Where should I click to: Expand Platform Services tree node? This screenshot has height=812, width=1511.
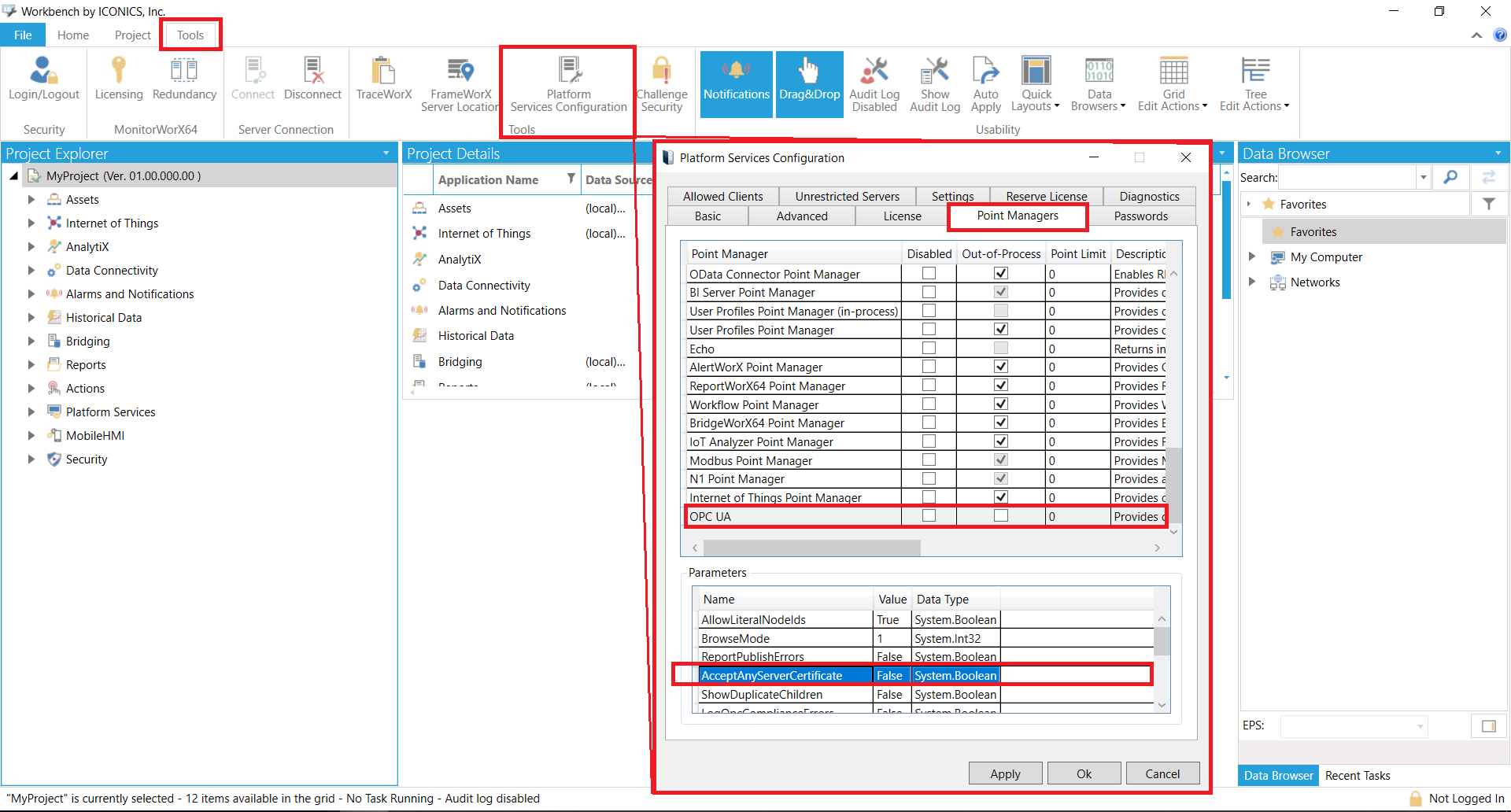click(31, 412)
